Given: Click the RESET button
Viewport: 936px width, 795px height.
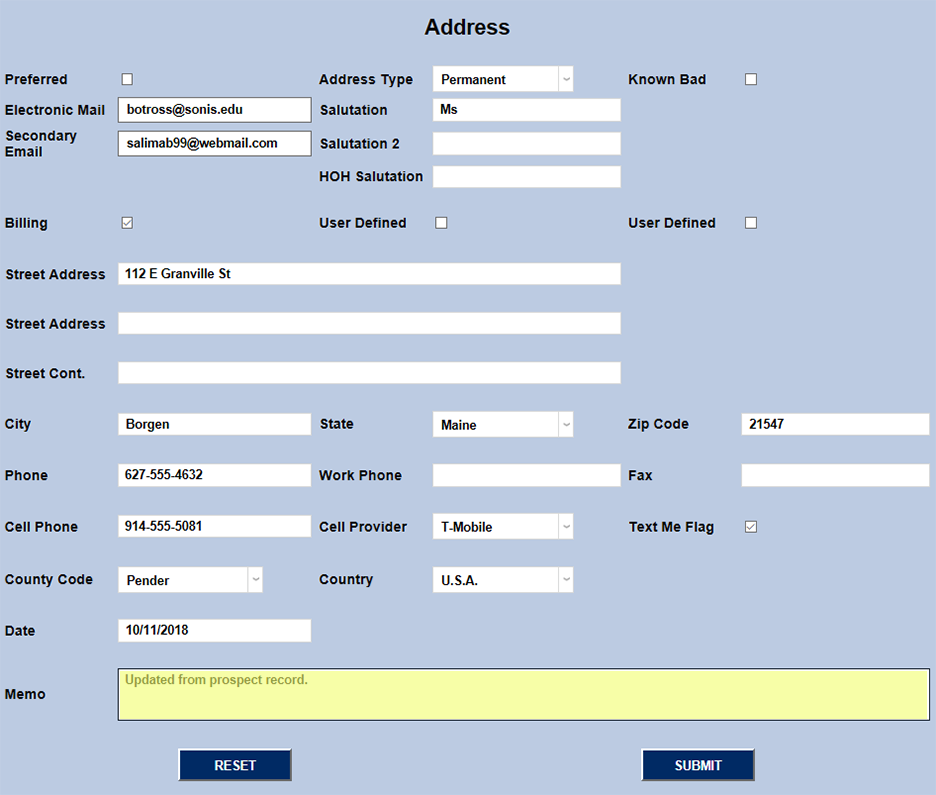Looking at the screenshot, I should click(235, 764).
